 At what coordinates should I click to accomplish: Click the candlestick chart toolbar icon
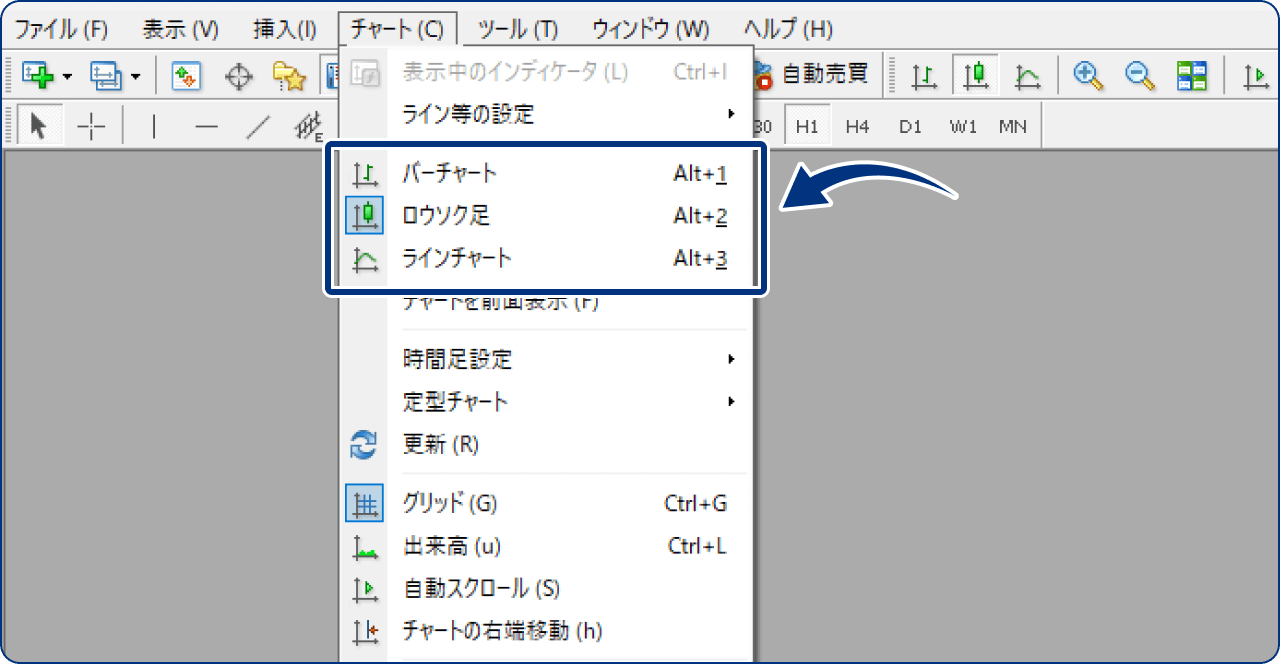pyautogui.click(x=975, y=74)
